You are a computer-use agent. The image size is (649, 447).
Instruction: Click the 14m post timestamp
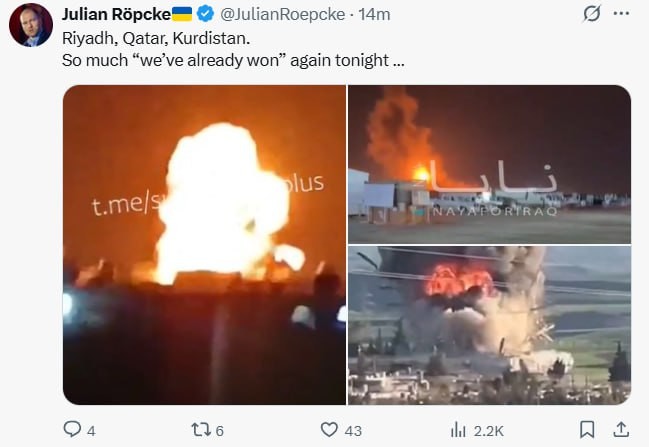374,14
